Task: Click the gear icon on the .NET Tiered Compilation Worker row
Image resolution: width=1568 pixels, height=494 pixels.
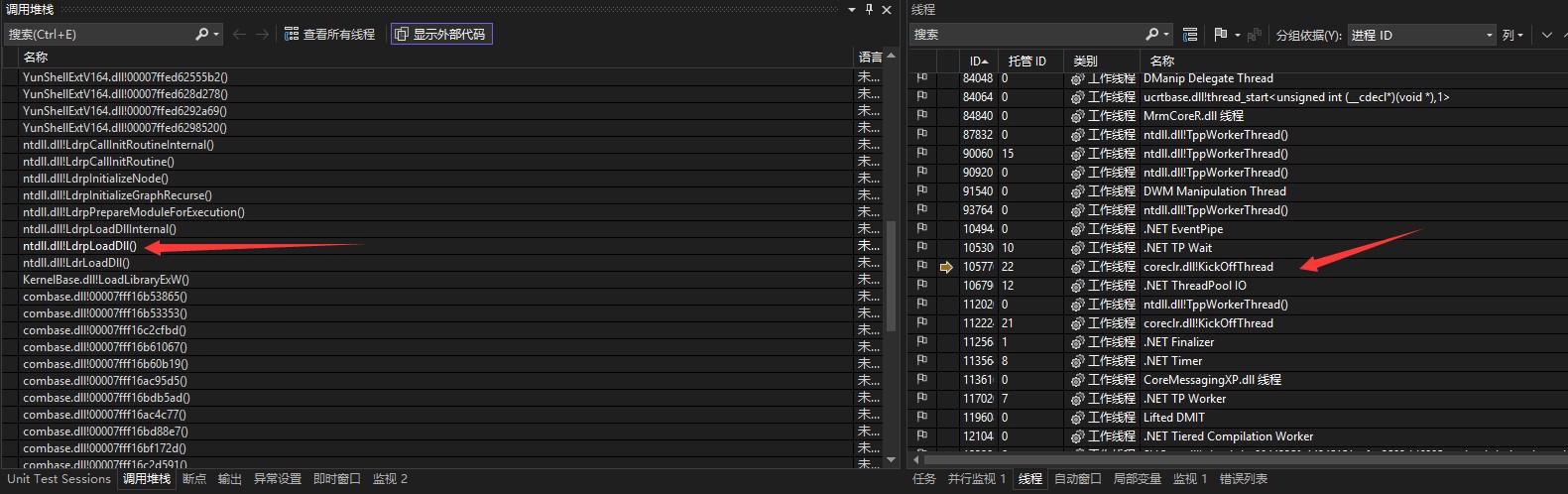Action: coord(1077,436)
